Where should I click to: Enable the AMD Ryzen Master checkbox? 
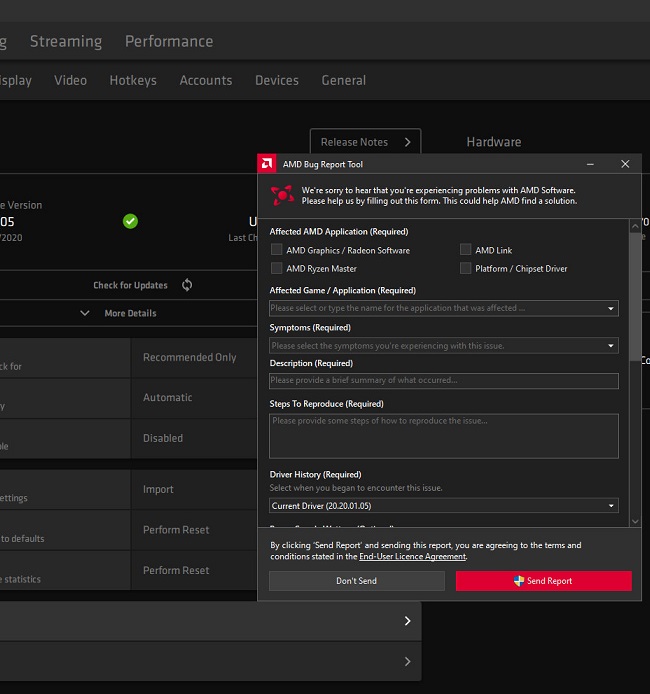click(277, 268)
